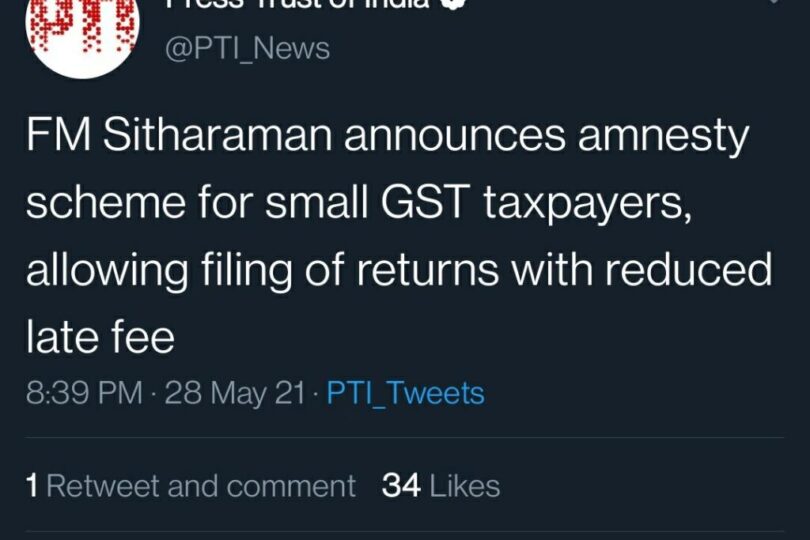Viewport: 810px width, 540px height.
Task: Click the verified badge beside the account name
Action: (x=455, y=4)
